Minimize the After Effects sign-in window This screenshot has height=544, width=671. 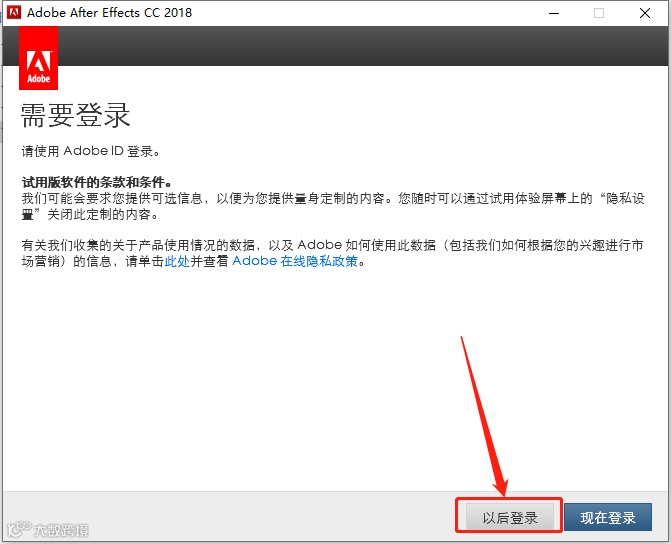pos(554,13)
